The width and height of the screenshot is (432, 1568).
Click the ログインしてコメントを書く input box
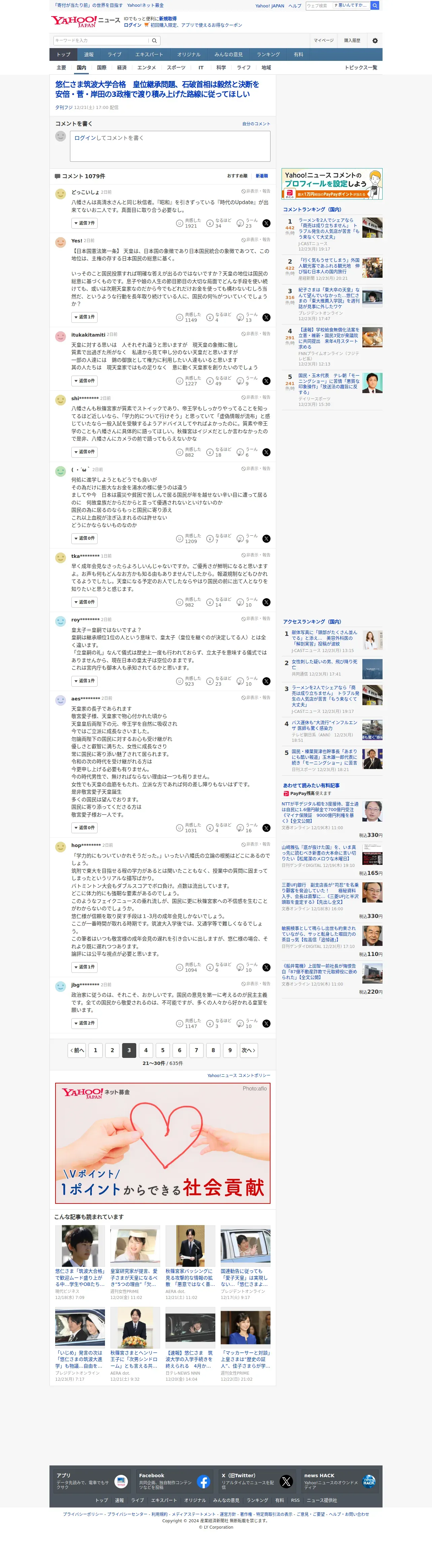coord(170,146)
